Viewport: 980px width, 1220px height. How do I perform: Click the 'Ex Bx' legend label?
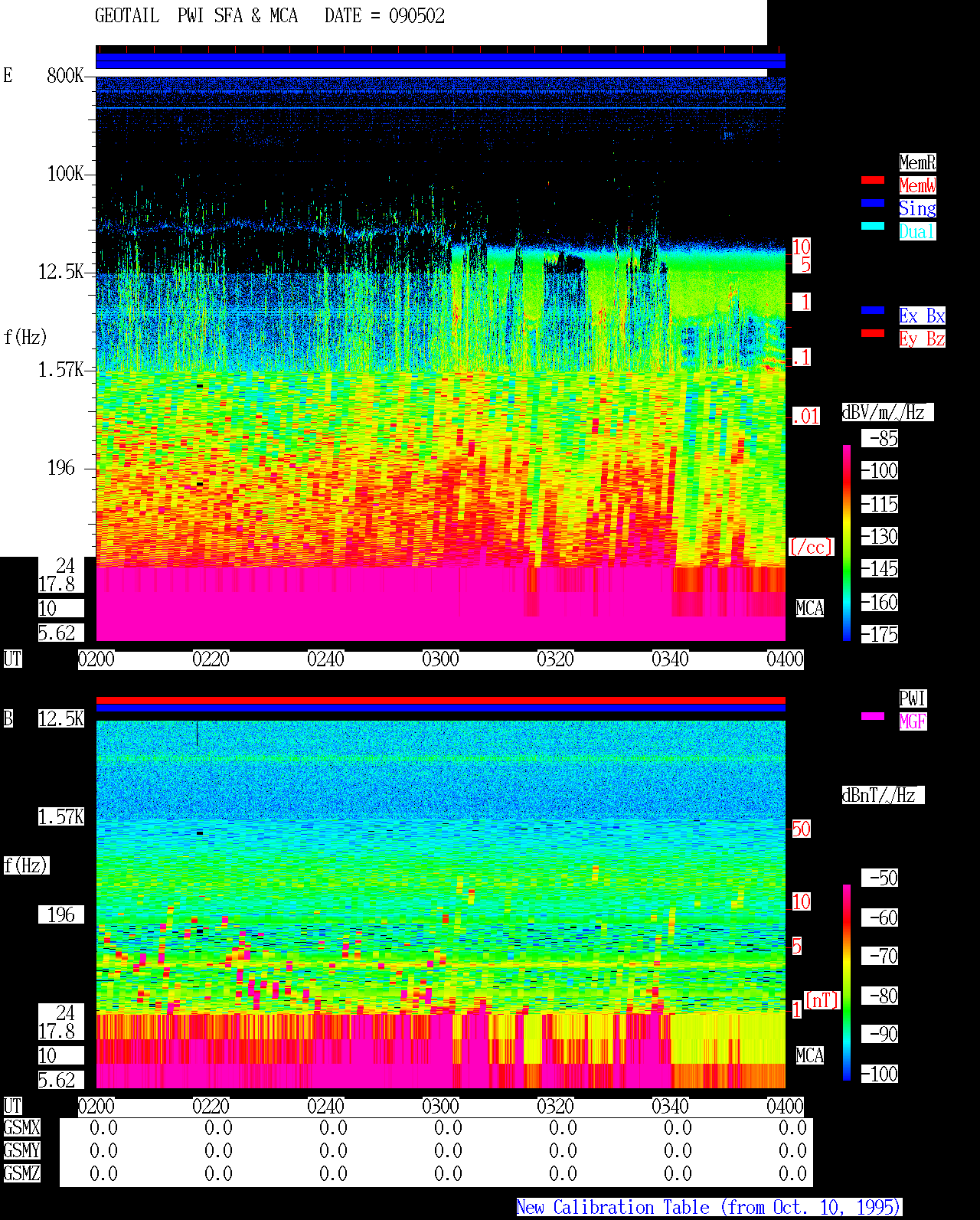(922, 316)
